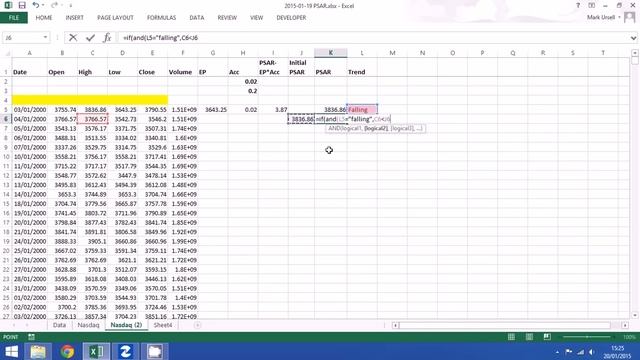Open the REVIEW ribbon tab
640x360 pixels.
coord(227,18)
